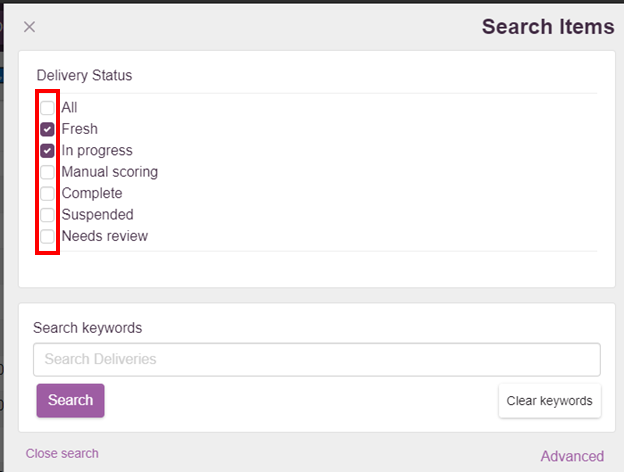Viewport: 624px width, 472px height.
Task: Uncheck the In progress checkbox
Action: tap(47, 151)
